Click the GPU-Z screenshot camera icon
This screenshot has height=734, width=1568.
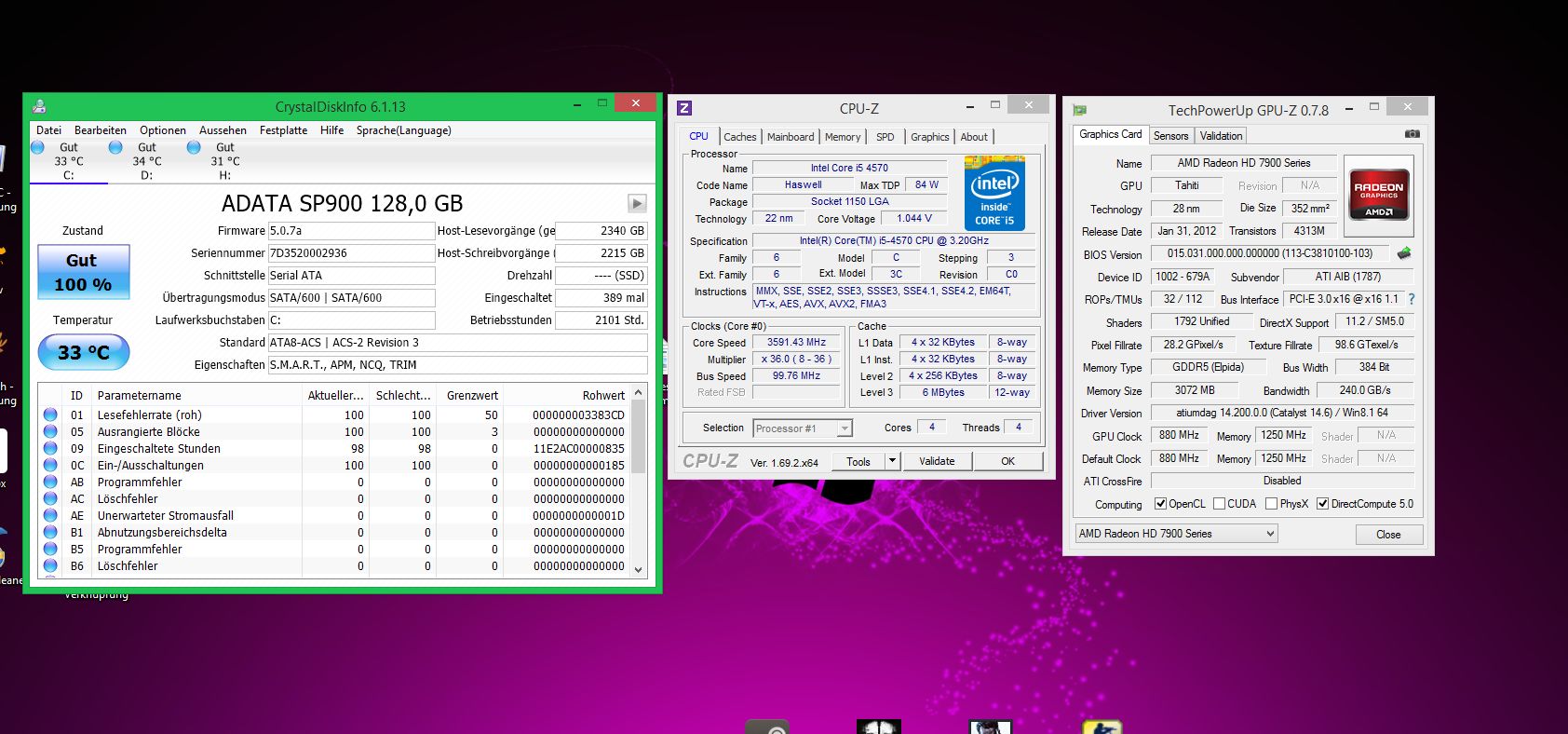(1413, 134)
